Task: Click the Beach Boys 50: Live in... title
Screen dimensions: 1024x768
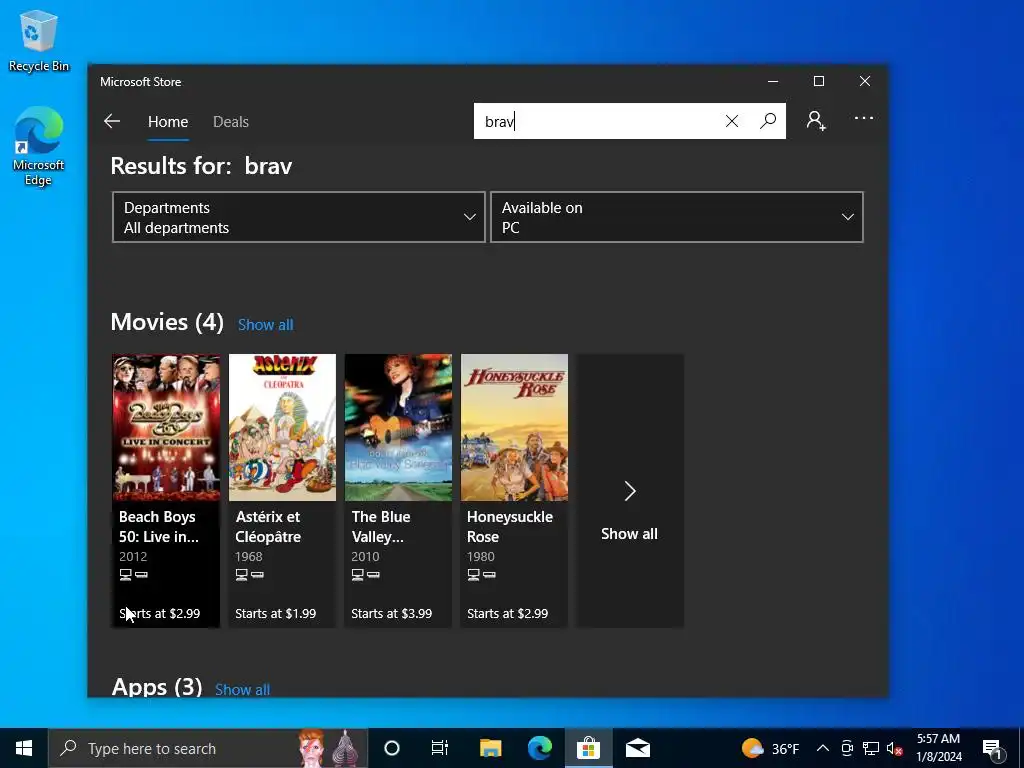Action: [159, 526]
